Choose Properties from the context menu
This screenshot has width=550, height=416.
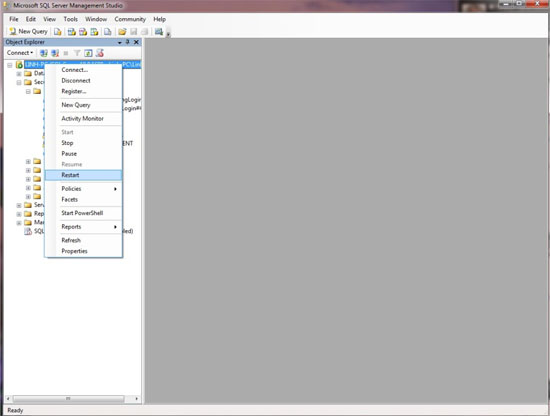coord(83,251)
